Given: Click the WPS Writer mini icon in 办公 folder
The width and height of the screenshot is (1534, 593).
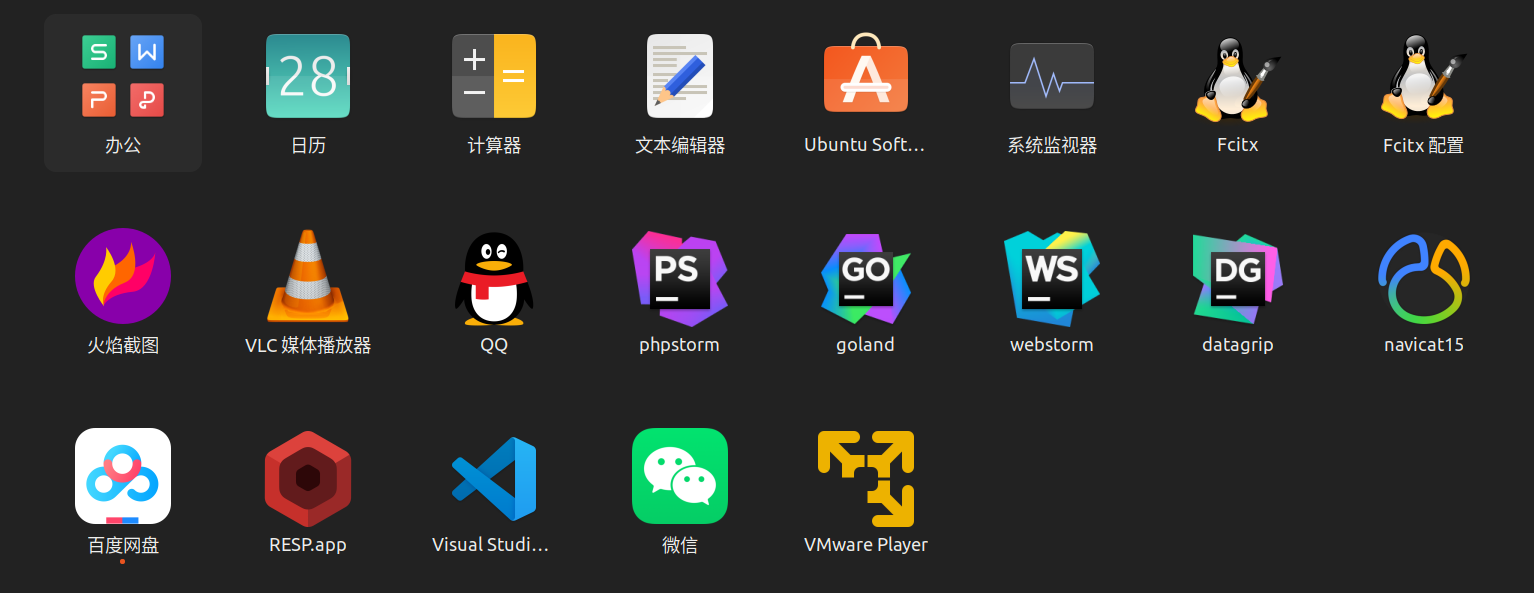Looking at the screenshot, I should 147,52.
